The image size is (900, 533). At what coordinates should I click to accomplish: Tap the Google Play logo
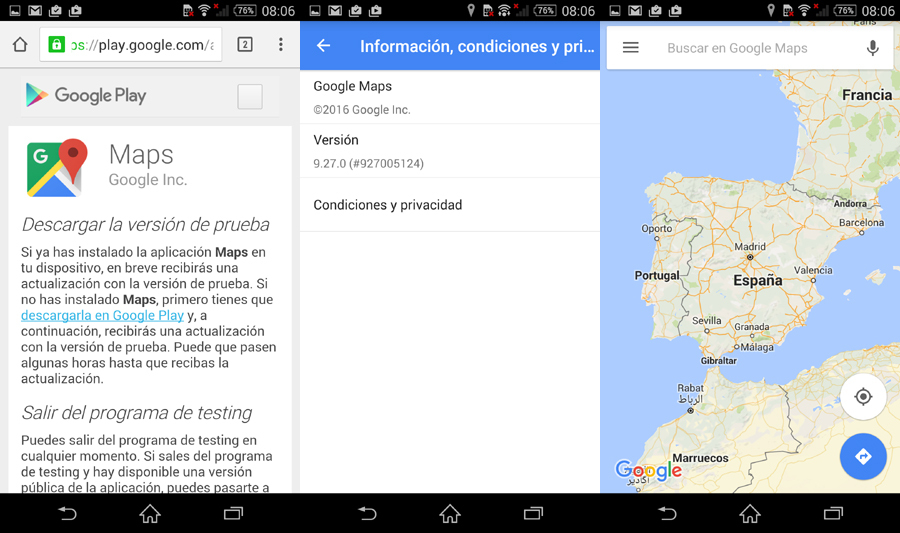(86, 96)
